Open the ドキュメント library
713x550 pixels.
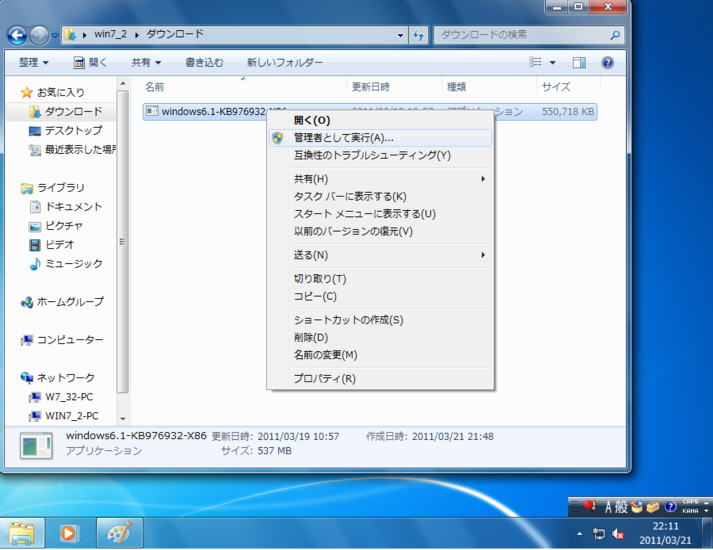click(65, 206)
